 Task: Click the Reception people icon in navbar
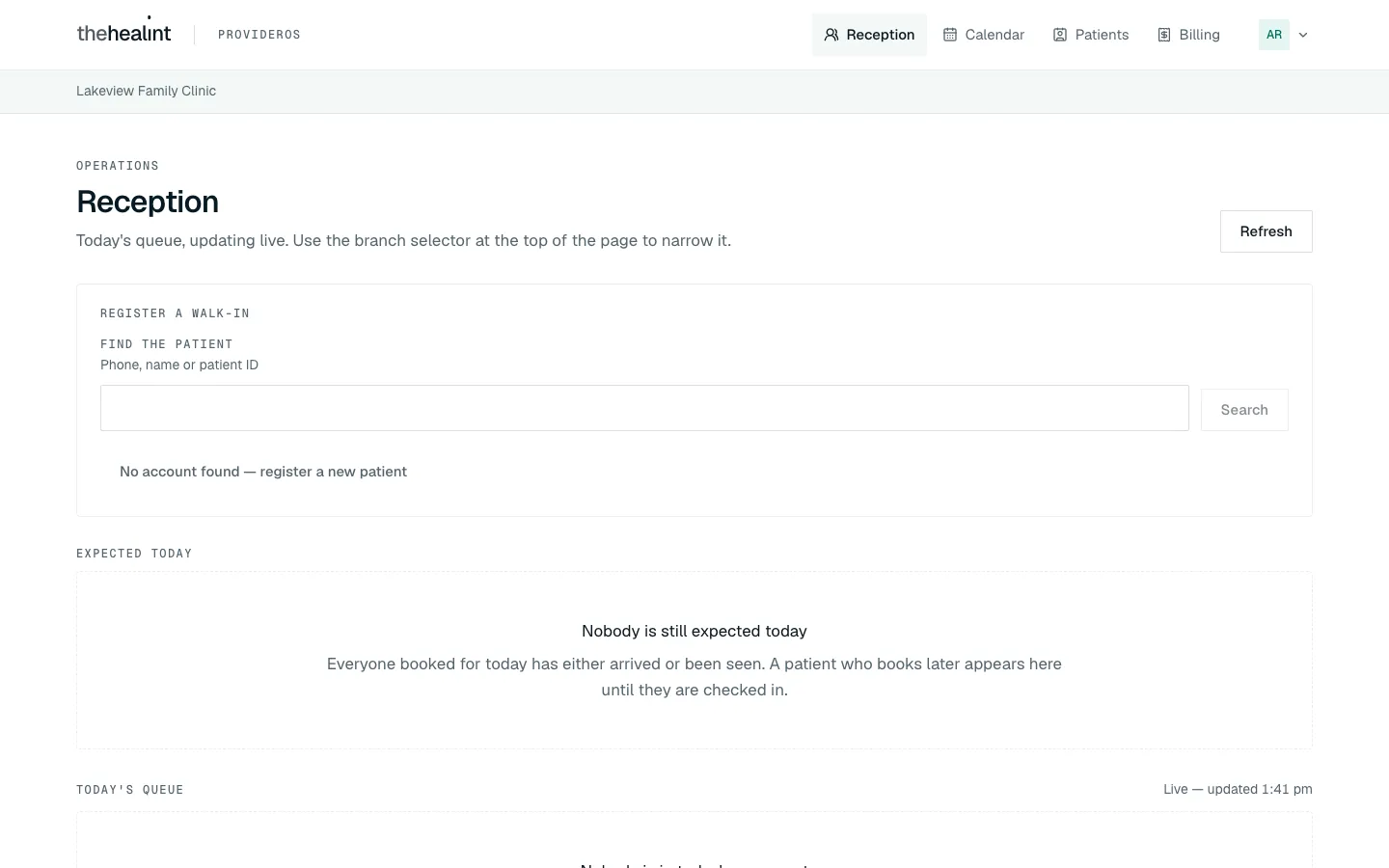tap(831, 35)
